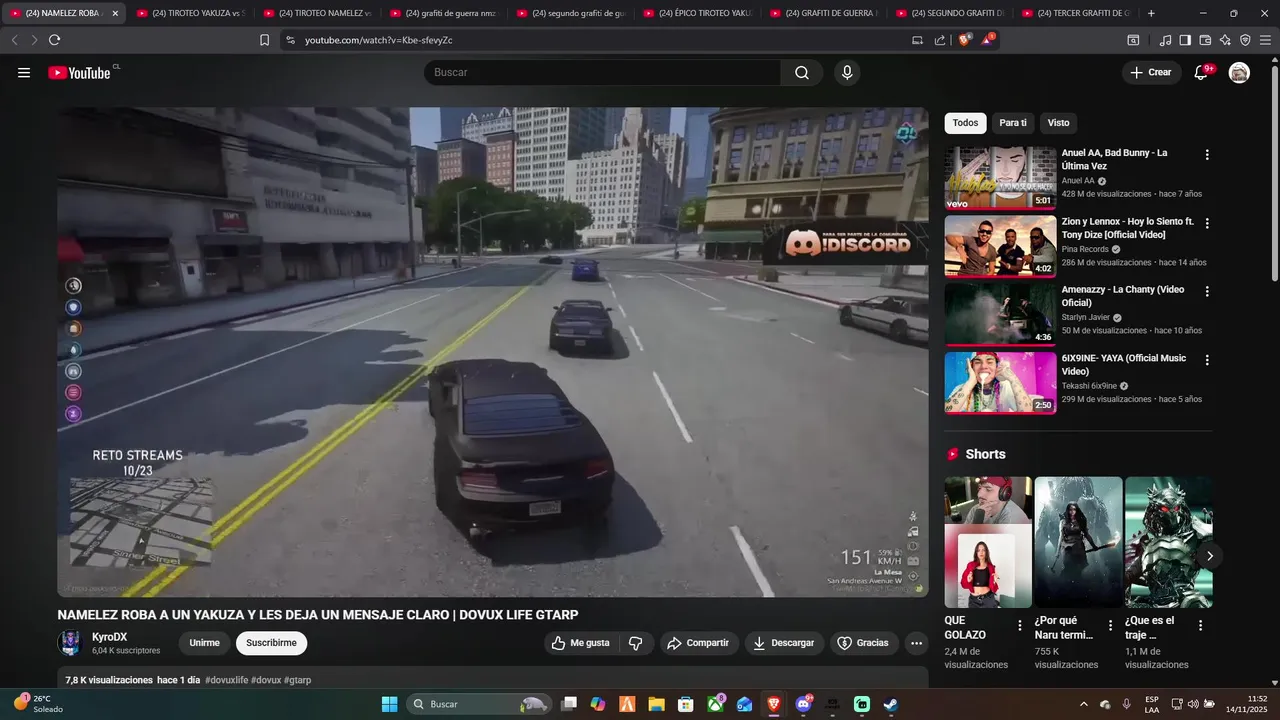Toggle the browser sidebar panel icon
Screen dimensions: 1280x720
[x=1185, y=40]
